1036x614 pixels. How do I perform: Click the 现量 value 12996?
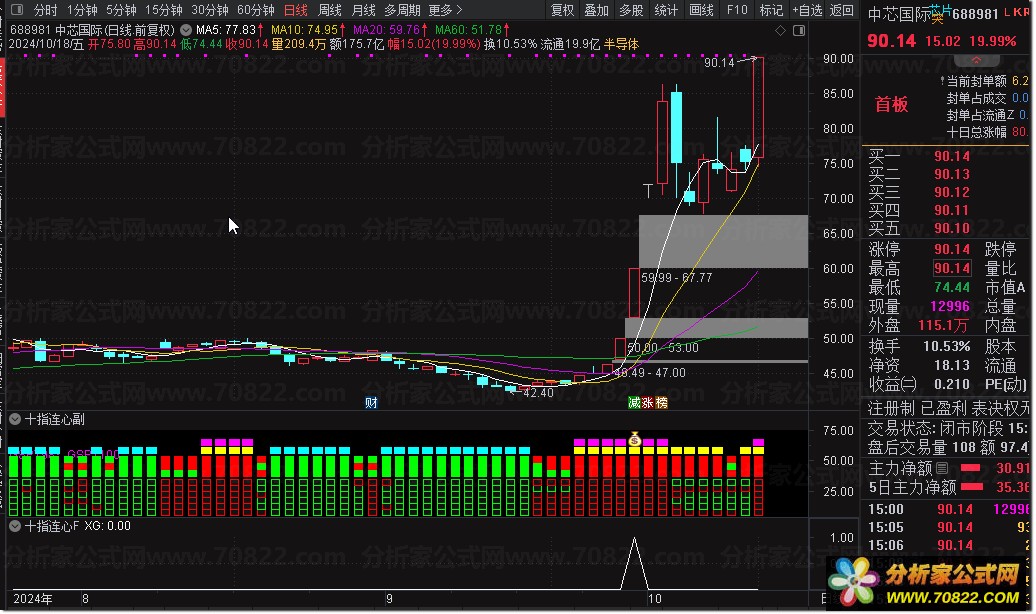click(949, 306)
